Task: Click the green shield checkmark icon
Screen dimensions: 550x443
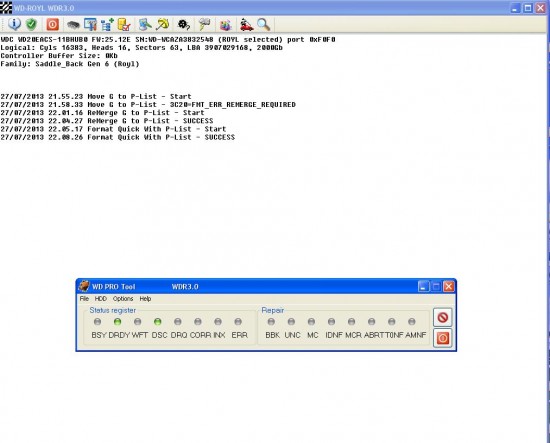Action: 32,24
